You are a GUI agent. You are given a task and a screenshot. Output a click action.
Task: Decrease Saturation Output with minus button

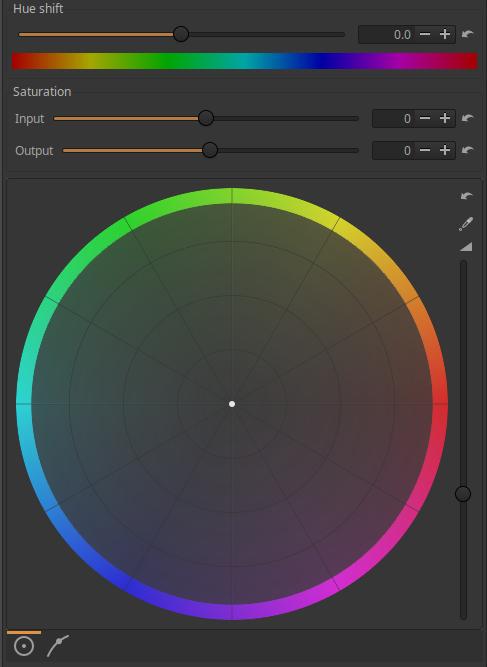pos(425,150)
